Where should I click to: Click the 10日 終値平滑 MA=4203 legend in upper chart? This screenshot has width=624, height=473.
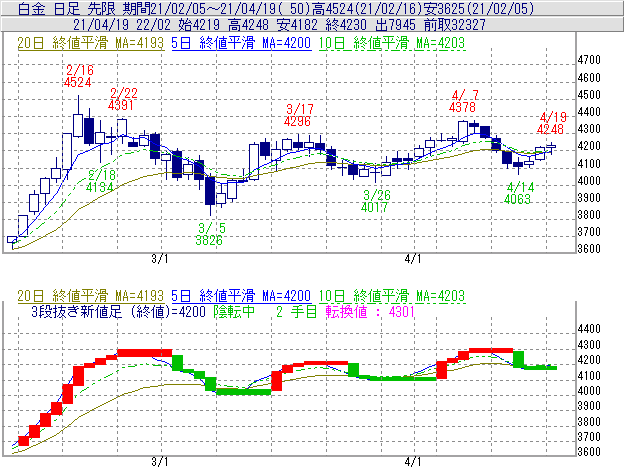click(x=392, y=43)
